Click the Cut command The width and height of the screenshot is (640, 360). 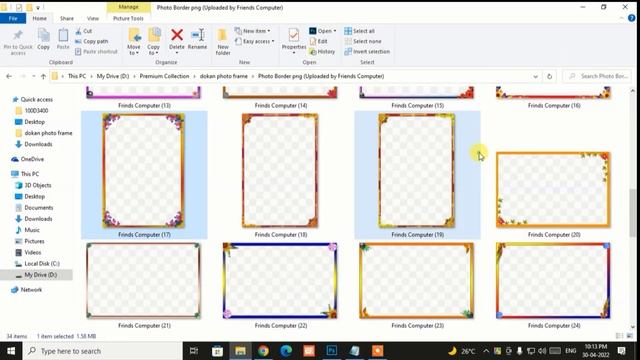tap(84, 31)
